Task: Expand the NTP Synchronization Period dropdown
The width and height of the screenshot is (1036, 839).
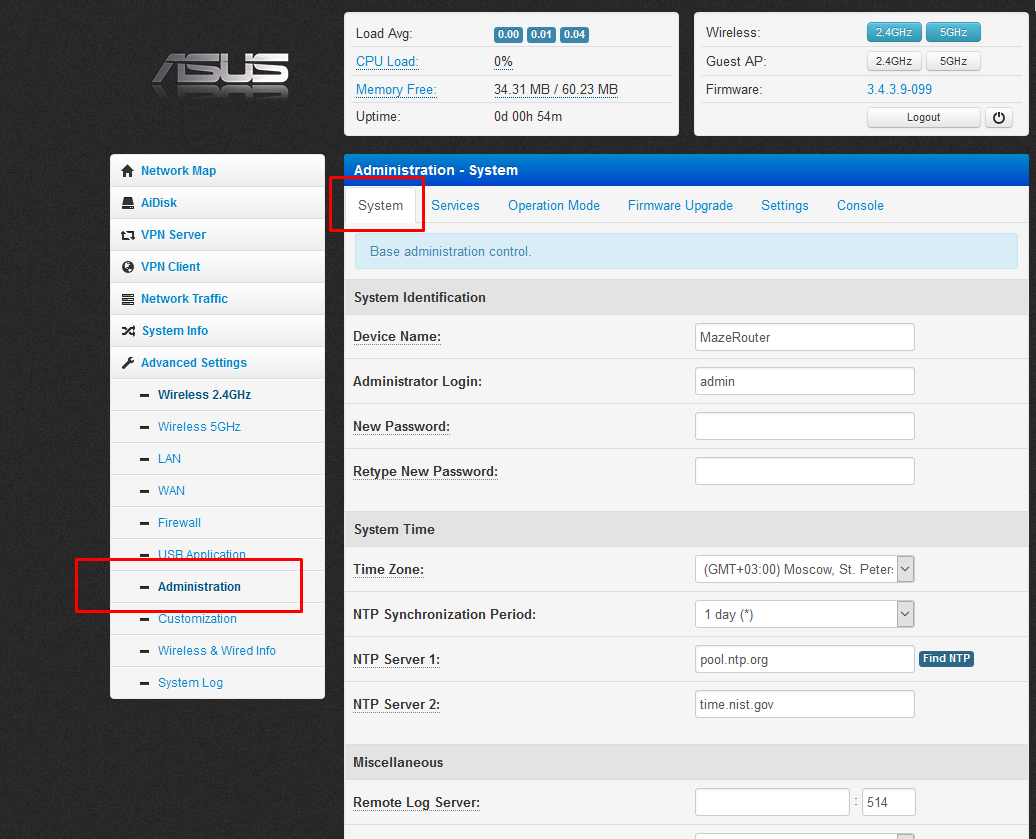Action: pos(804,614)
